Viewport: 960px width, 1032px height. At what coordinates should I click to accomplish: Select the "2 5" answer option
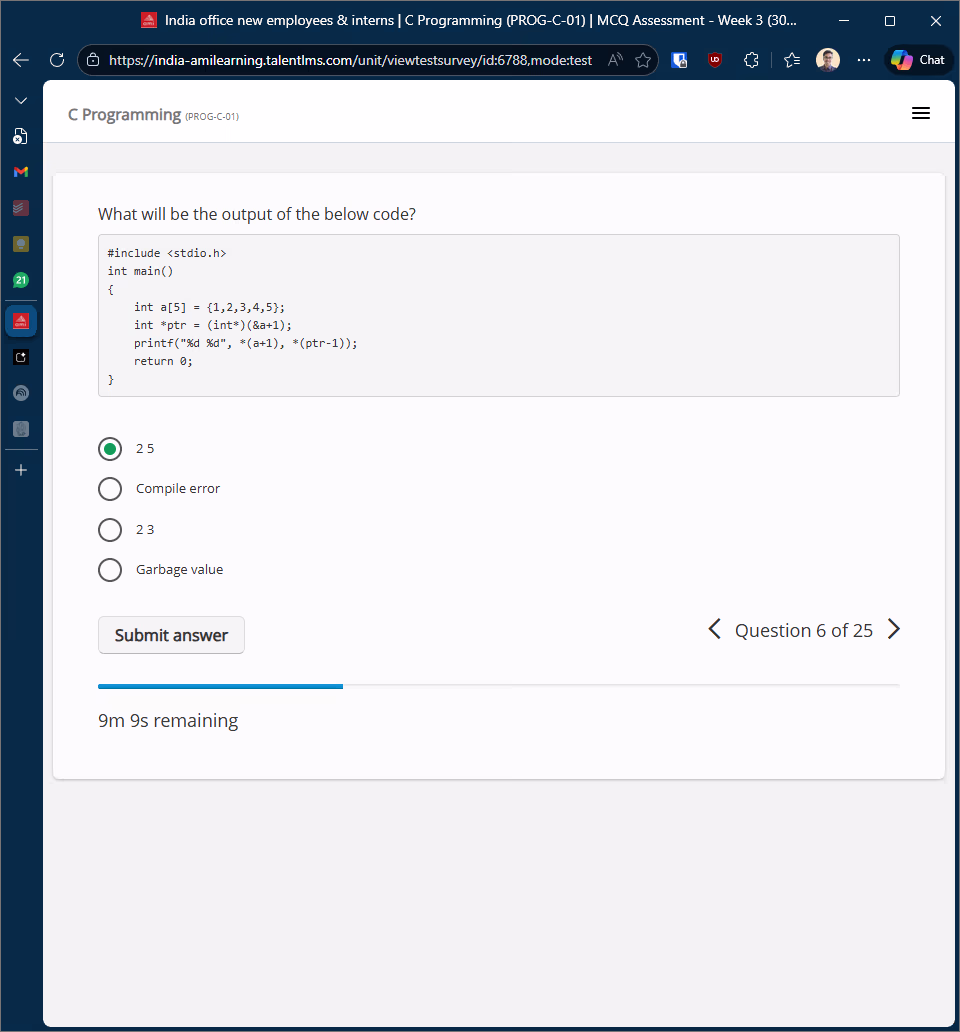[x=110, y=449]
